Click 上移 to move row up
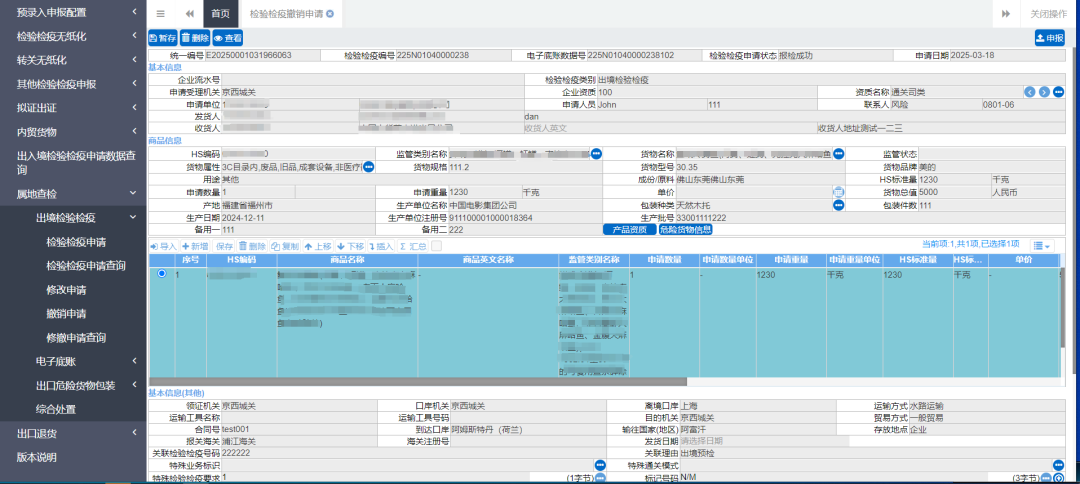Image resolution: width=1080 pixels, height=484 pixels. [317, 246]
